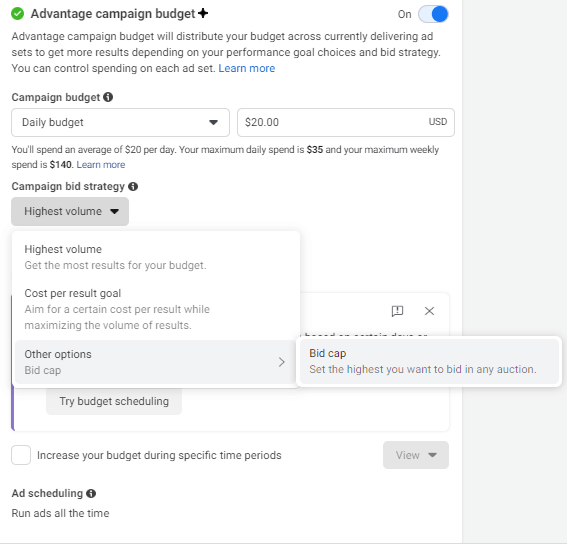Click Campaign bid strategy info icon

pos(133,186)
